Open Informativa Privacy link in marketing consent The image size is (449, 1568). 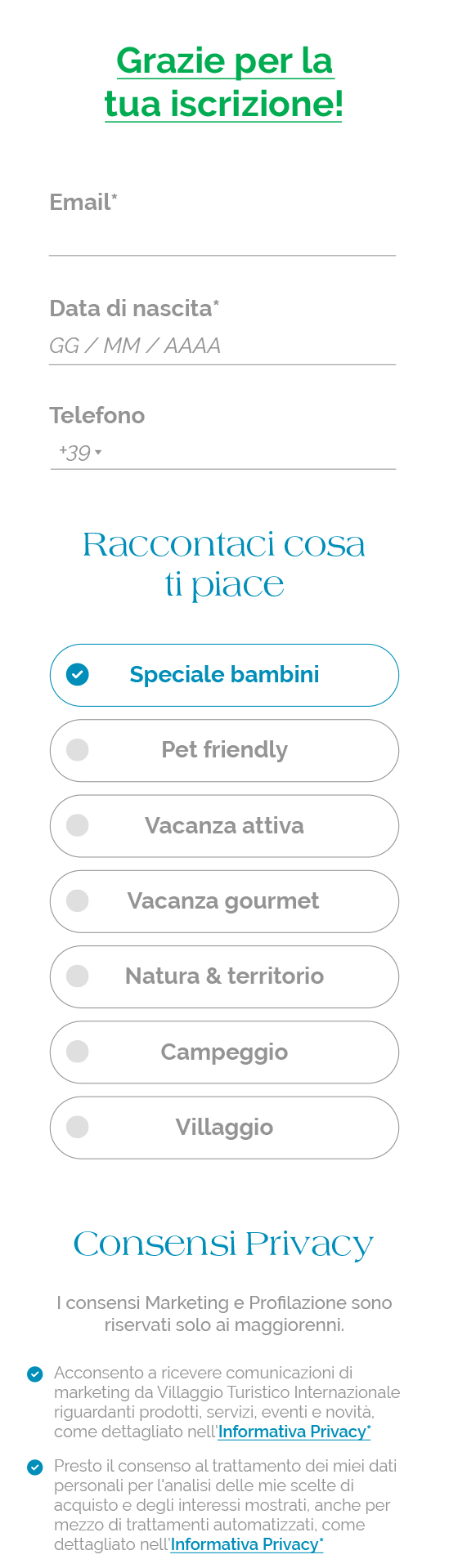pyautogui.click(x=294, y=1432)
